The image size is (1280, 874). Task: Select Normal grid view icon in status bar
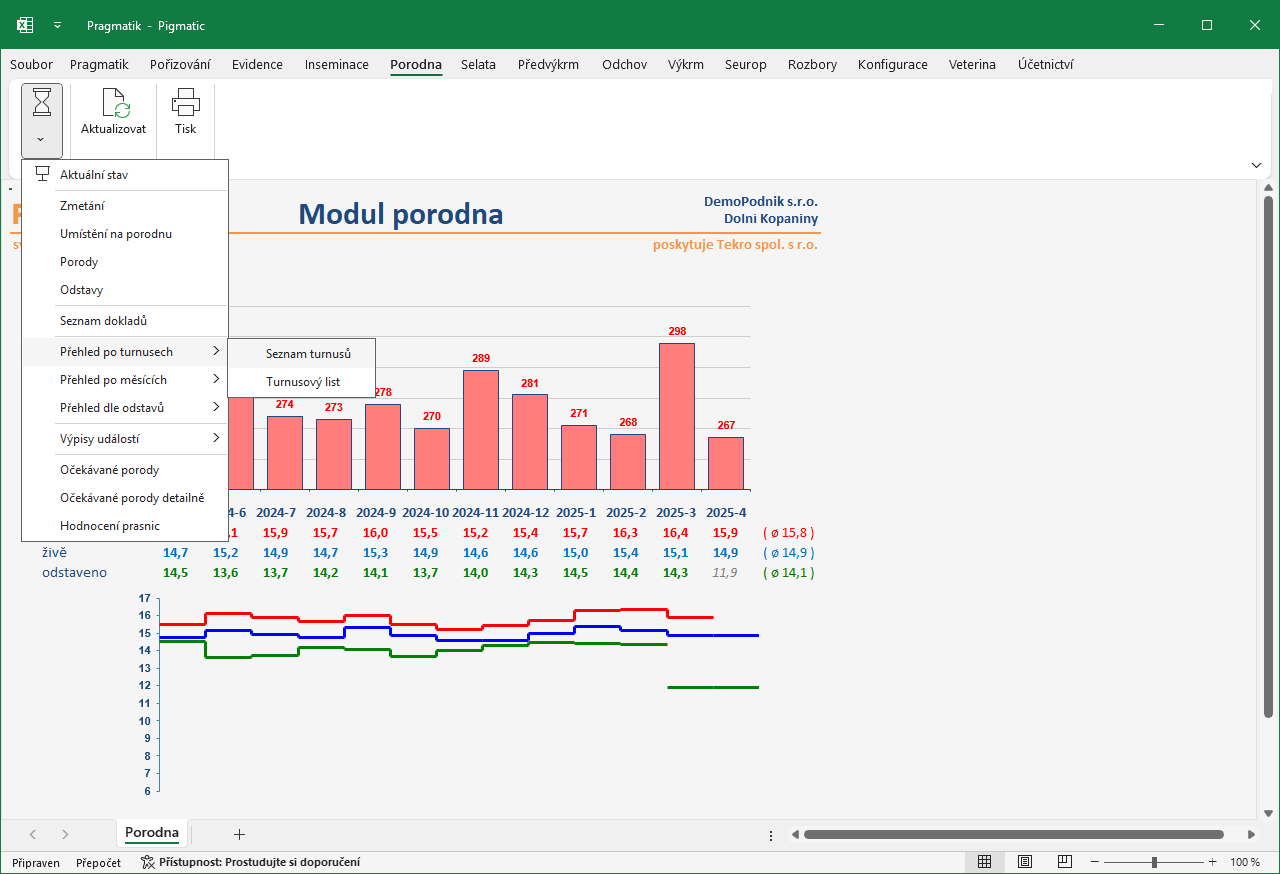click(x=985, y=862)
